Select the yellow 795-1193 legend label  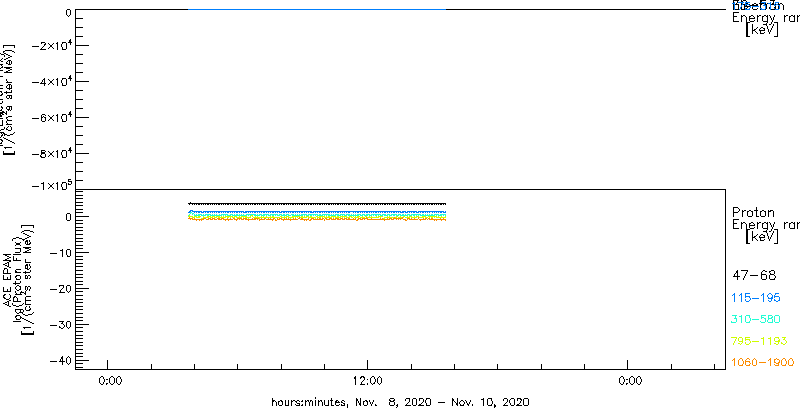[x=760, y=341]
